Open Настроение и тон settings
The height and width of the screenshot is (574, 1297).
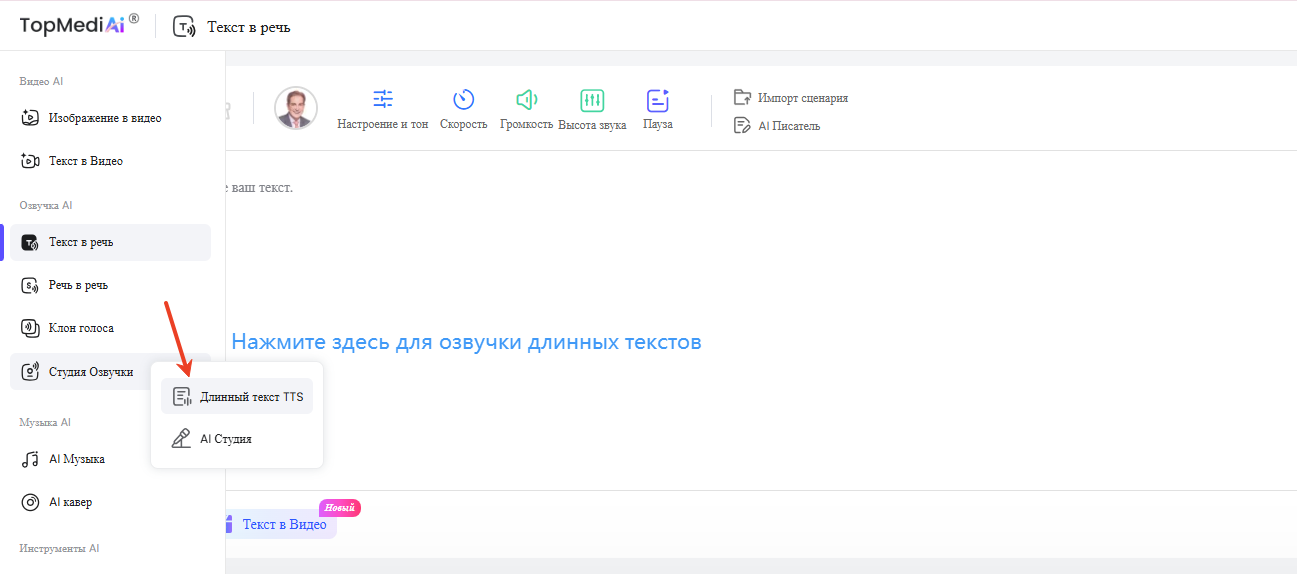tap(383, 124)
